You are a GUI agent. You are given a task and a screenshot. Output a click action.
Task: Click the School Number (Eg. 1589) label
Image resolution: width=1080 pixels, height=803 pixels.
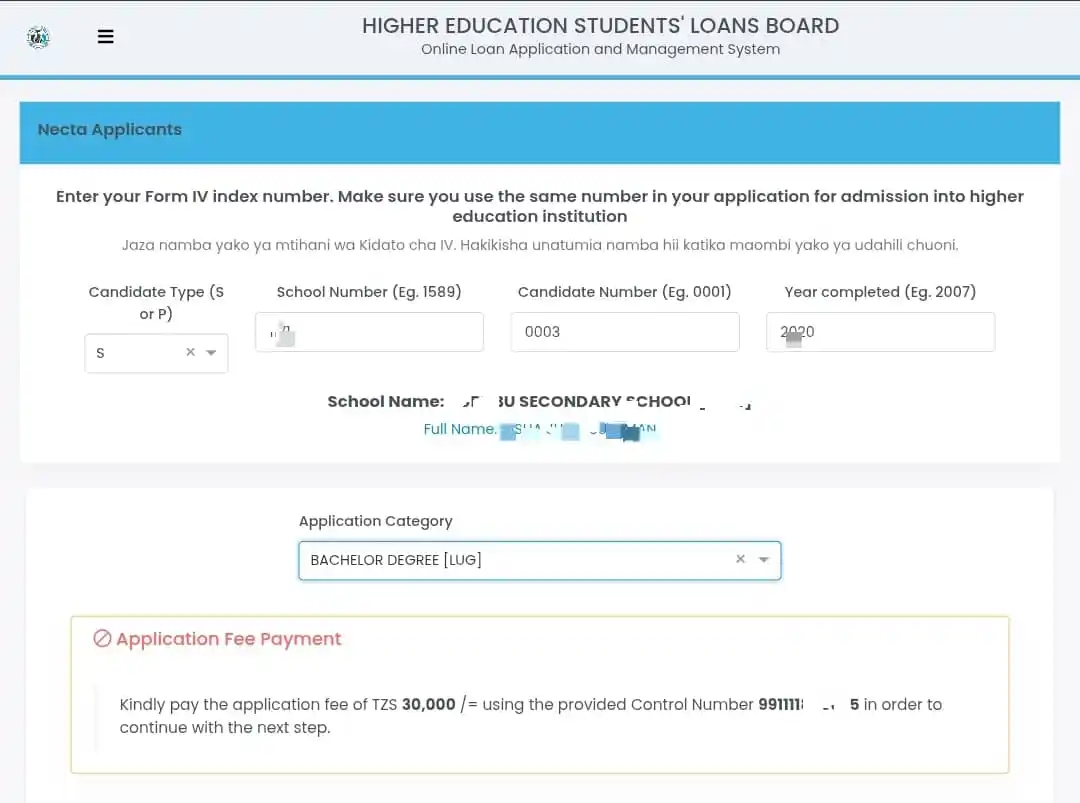coord(369,292)
